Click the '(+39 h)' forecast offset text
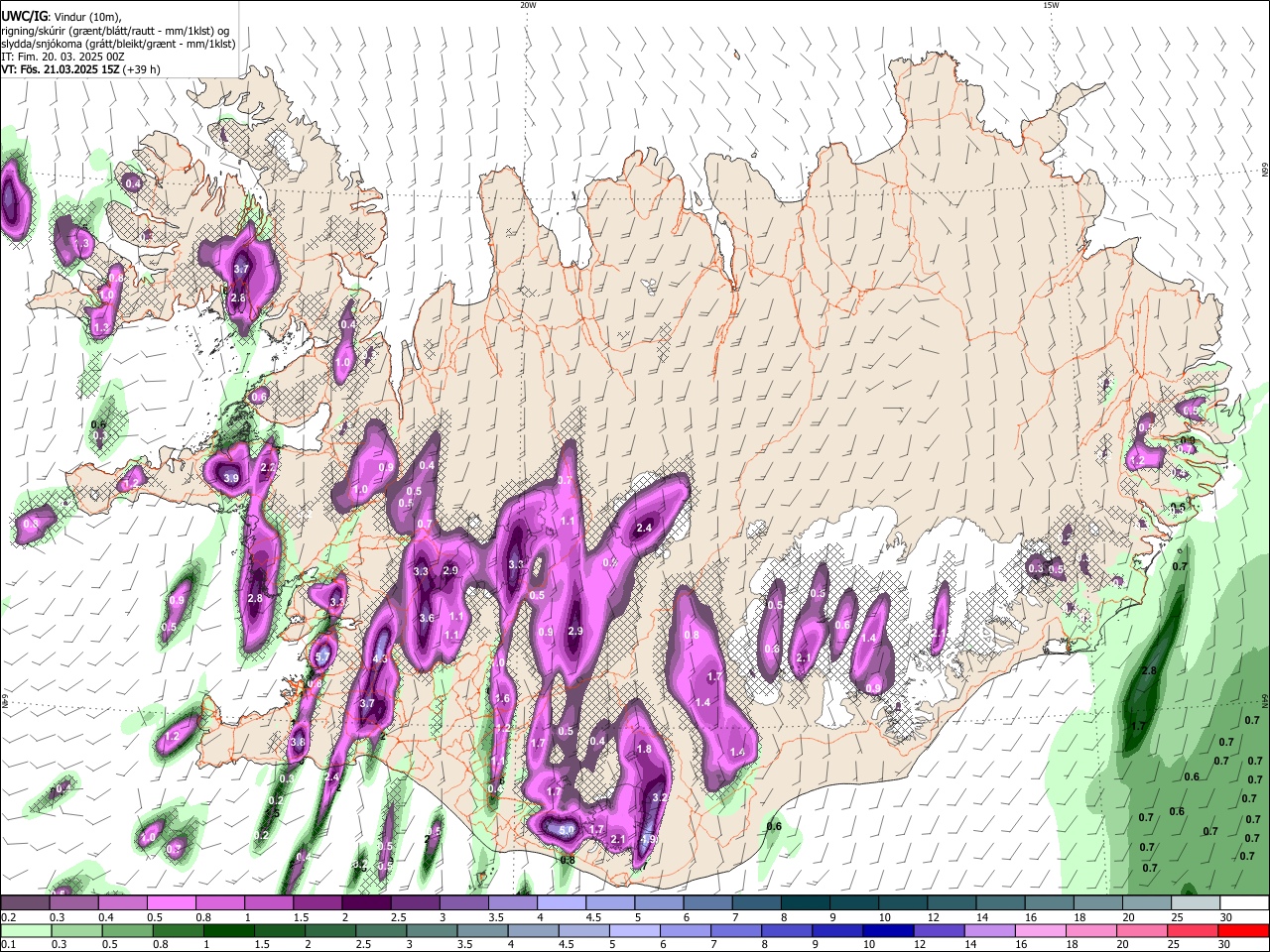The width and height of the screenshot is (1270, 952). click(x=142, y=70)
